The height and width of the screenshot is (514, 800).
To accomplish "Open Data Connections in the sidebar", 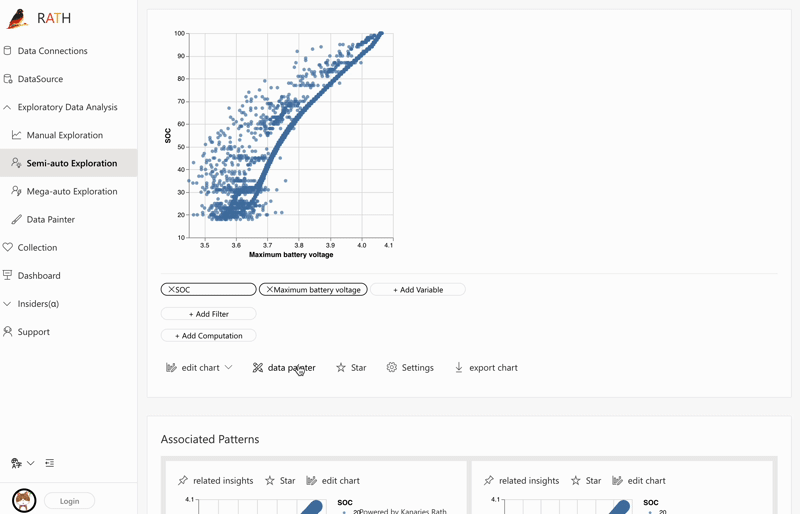I will click(52, 51).
